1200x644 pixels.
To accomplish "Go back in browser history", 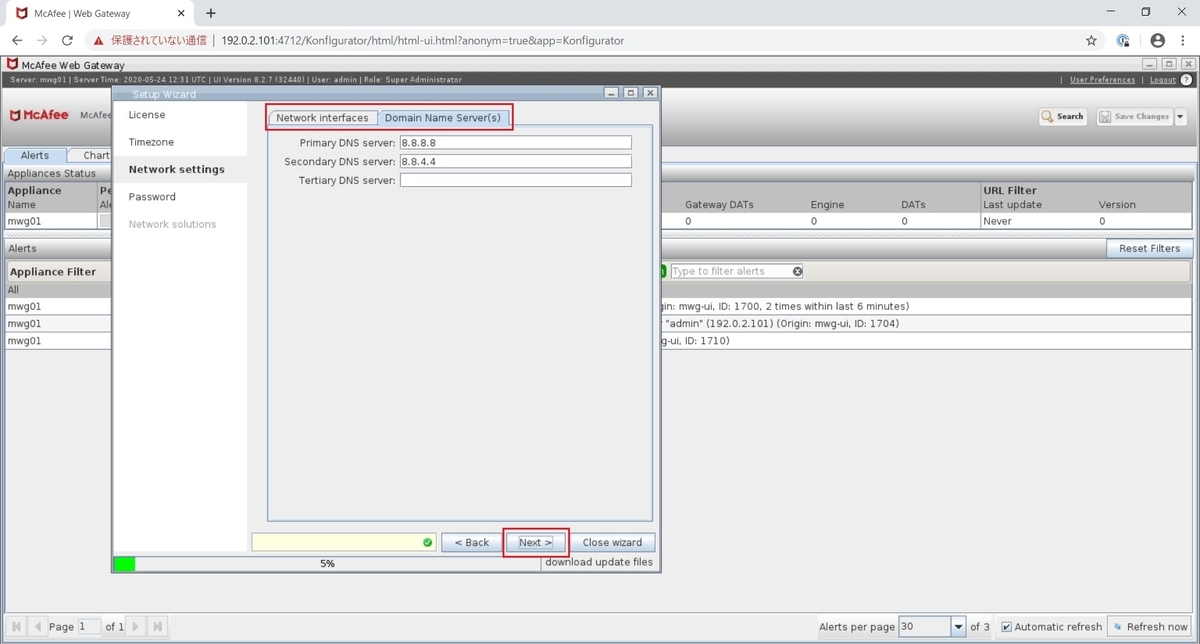I will [x=17, y=40].
